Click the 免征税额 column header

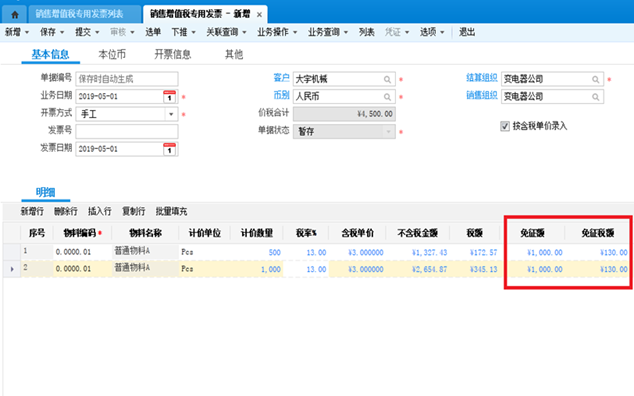(x=598, y=233)
